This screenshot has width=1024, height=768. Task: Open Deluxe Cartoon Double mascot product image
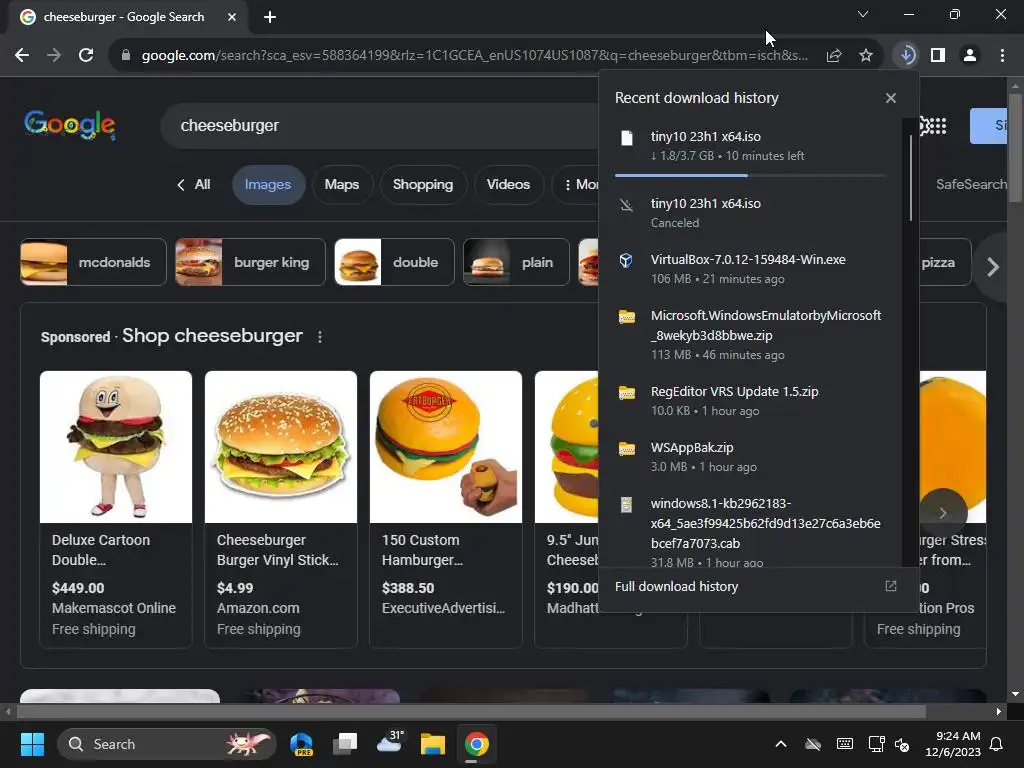click(x=116, y=447)
